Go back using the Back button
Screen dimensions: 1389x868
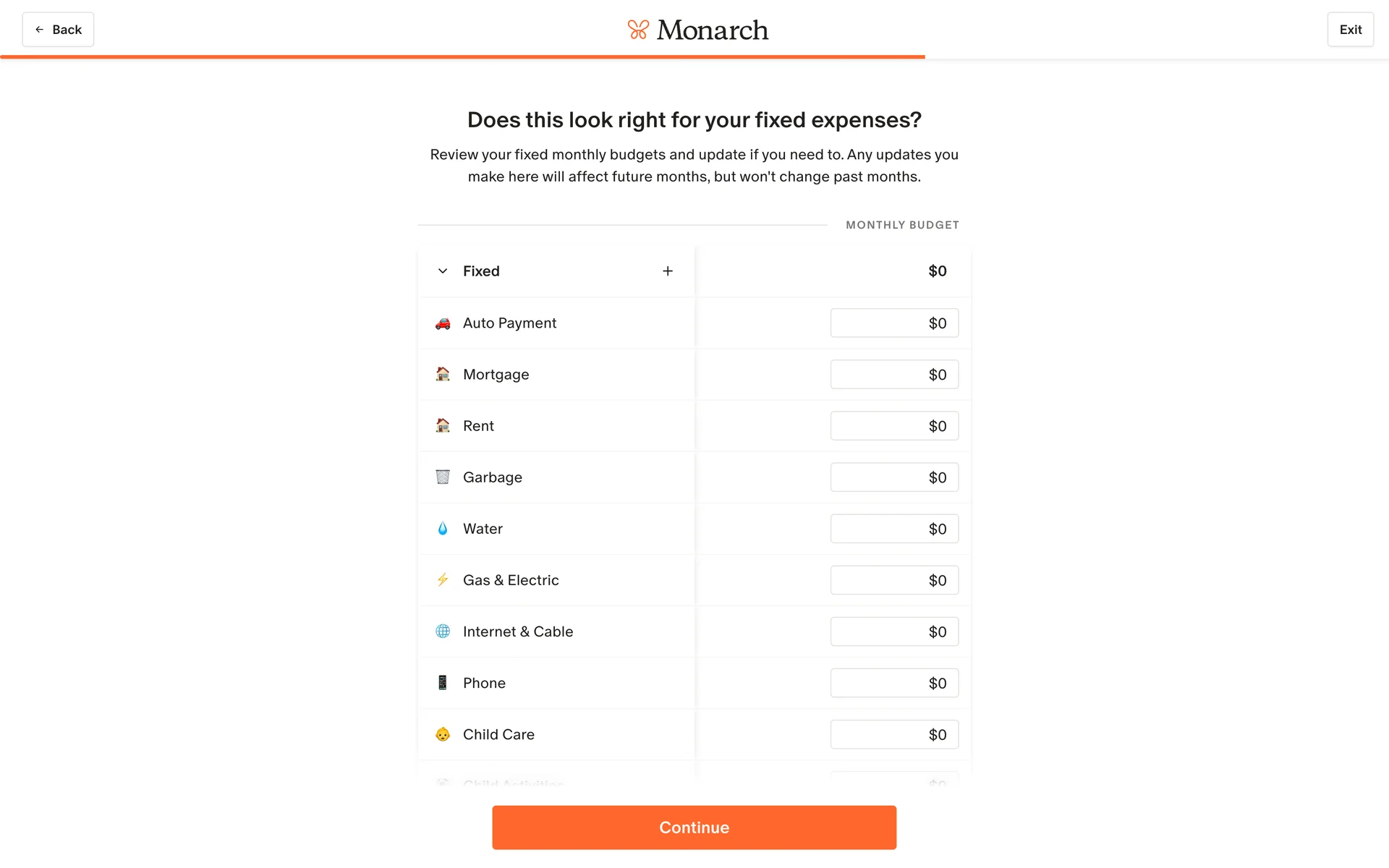point(58,30)
